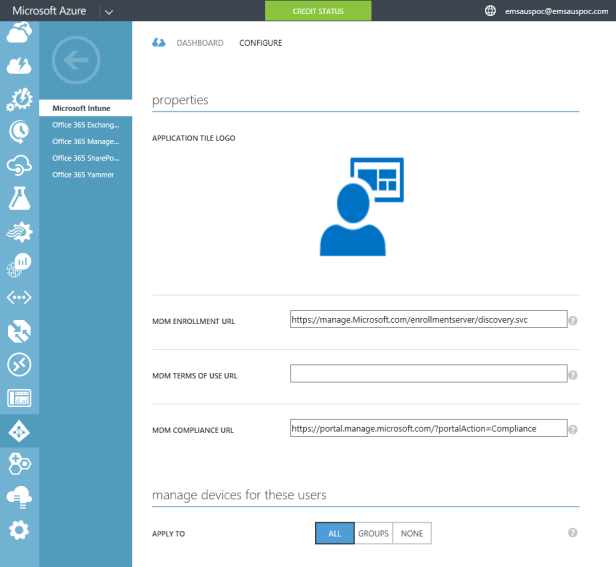Open the settings gear at sidebar bottom
This screenshot has height=567, width=616.
point(19,530)
